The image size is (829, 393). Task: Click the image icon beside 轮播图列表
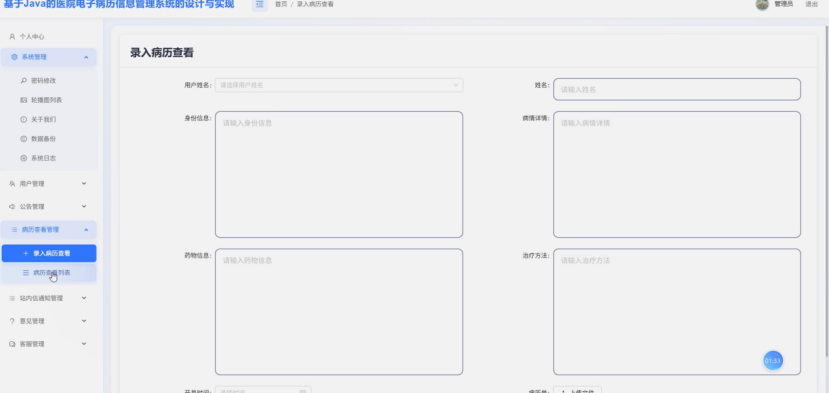[x=23, y=100]
